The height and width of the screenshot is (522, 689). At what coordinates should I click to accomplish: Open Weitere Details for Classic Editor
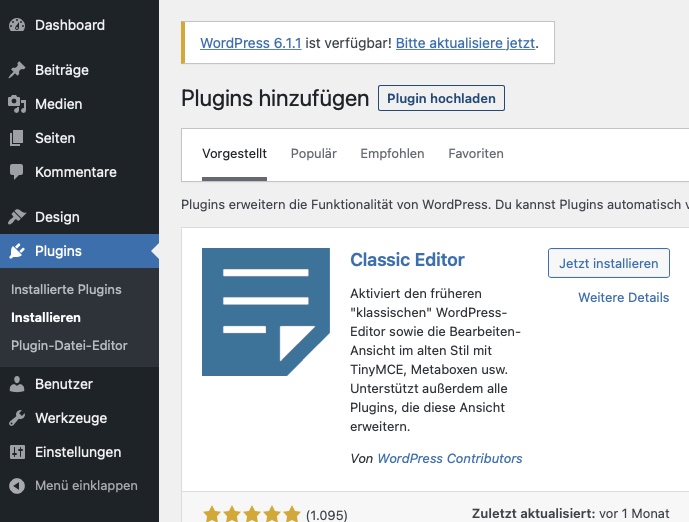tap(624, 297)
